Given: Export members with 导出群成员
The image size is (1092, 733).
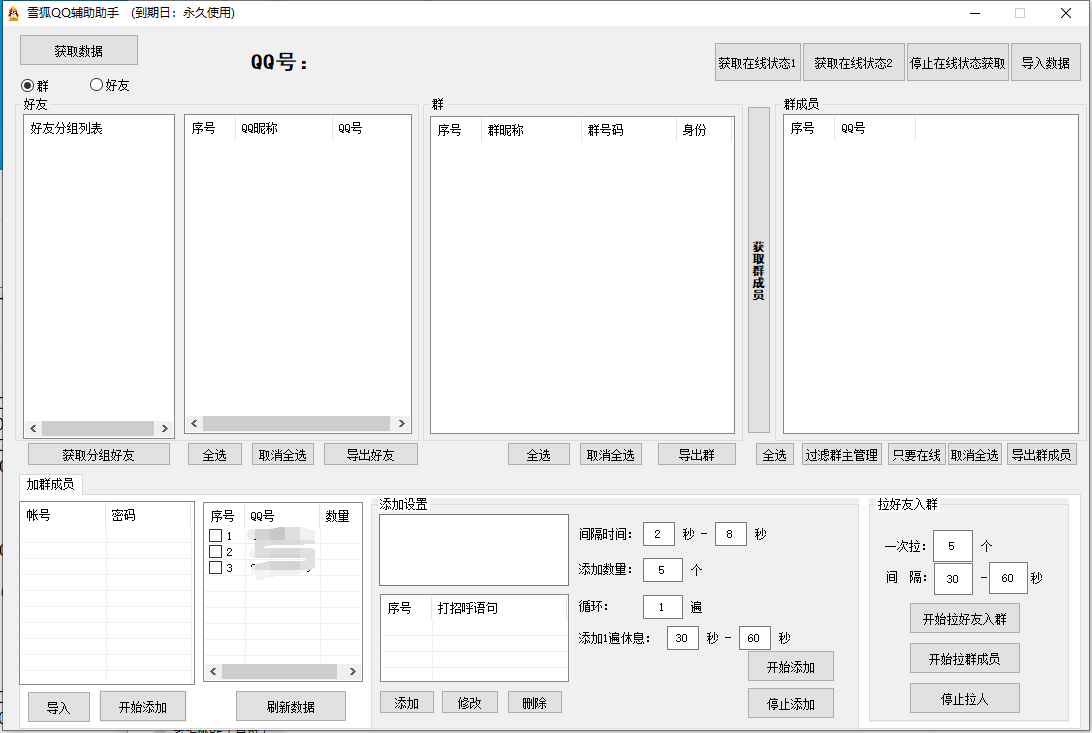Looking at the screenshot, I should (1041, 455).
